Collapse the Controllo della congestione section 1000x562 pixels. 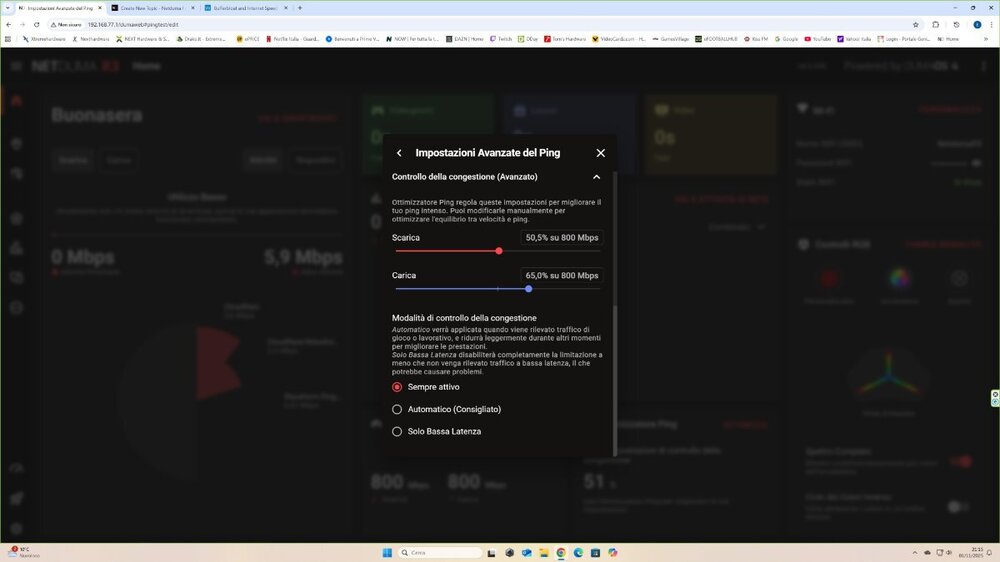596,177
